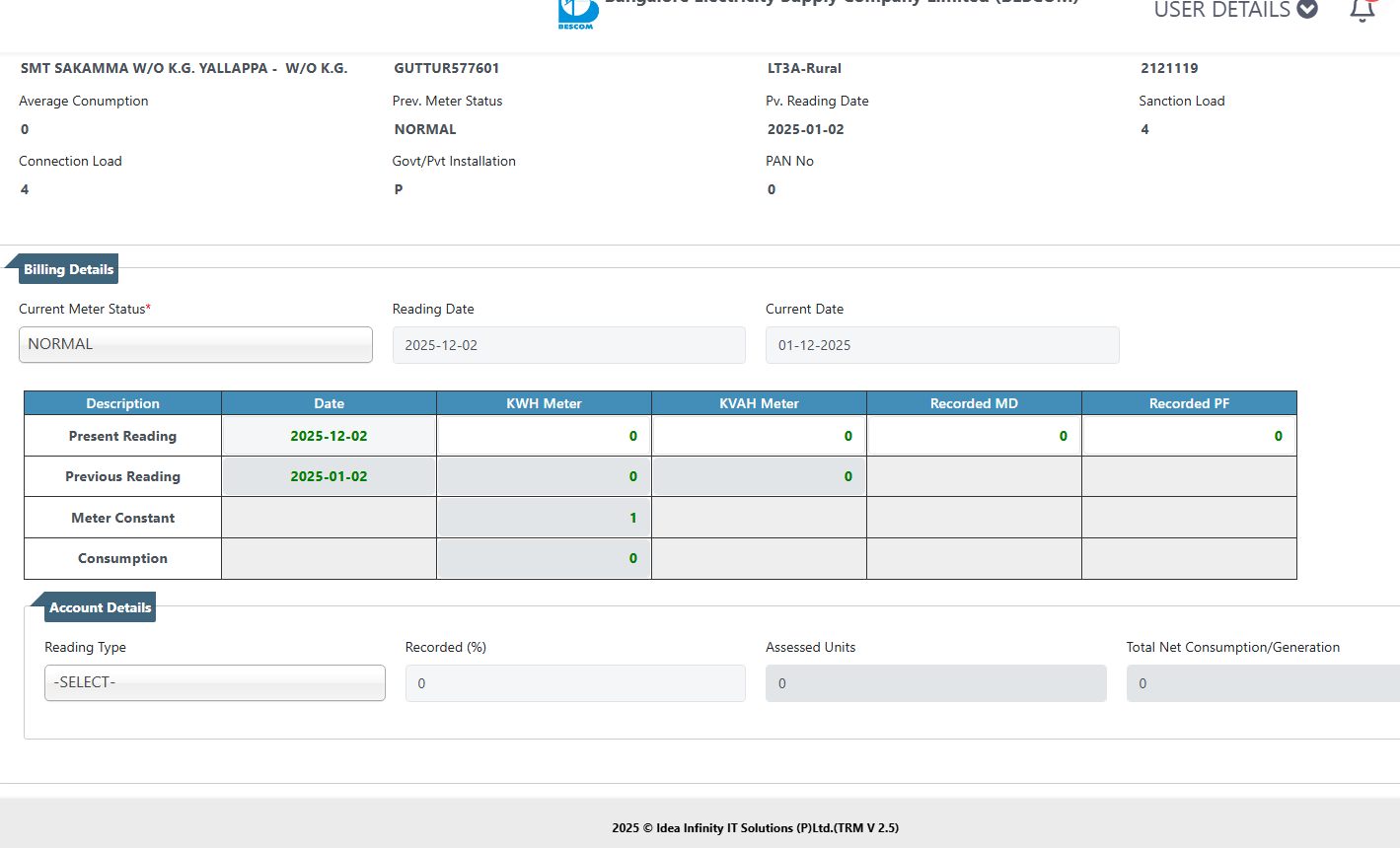1400x848 pixels.
Task: Click the Previous Reading date cell
Action: coord(329,476)
